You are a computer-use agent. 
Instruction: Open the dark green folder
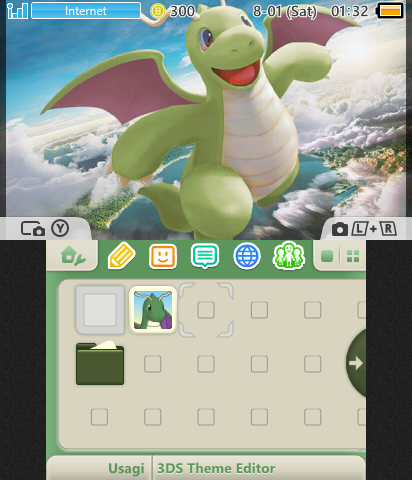tap(100, 363)
